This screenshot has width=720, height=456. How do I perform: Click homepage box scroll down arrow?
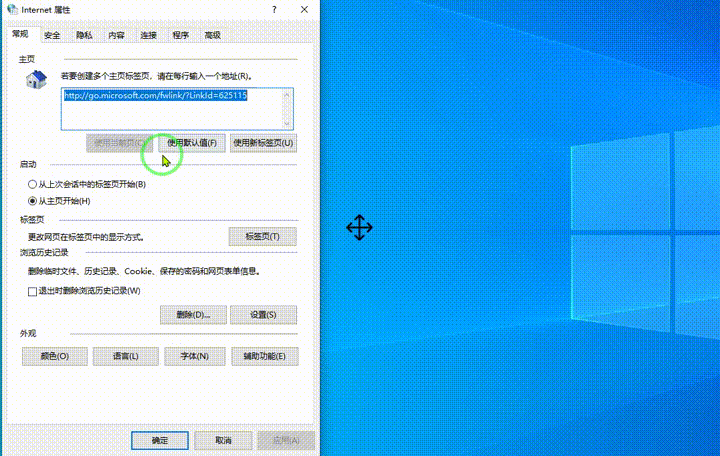(287, 124)
